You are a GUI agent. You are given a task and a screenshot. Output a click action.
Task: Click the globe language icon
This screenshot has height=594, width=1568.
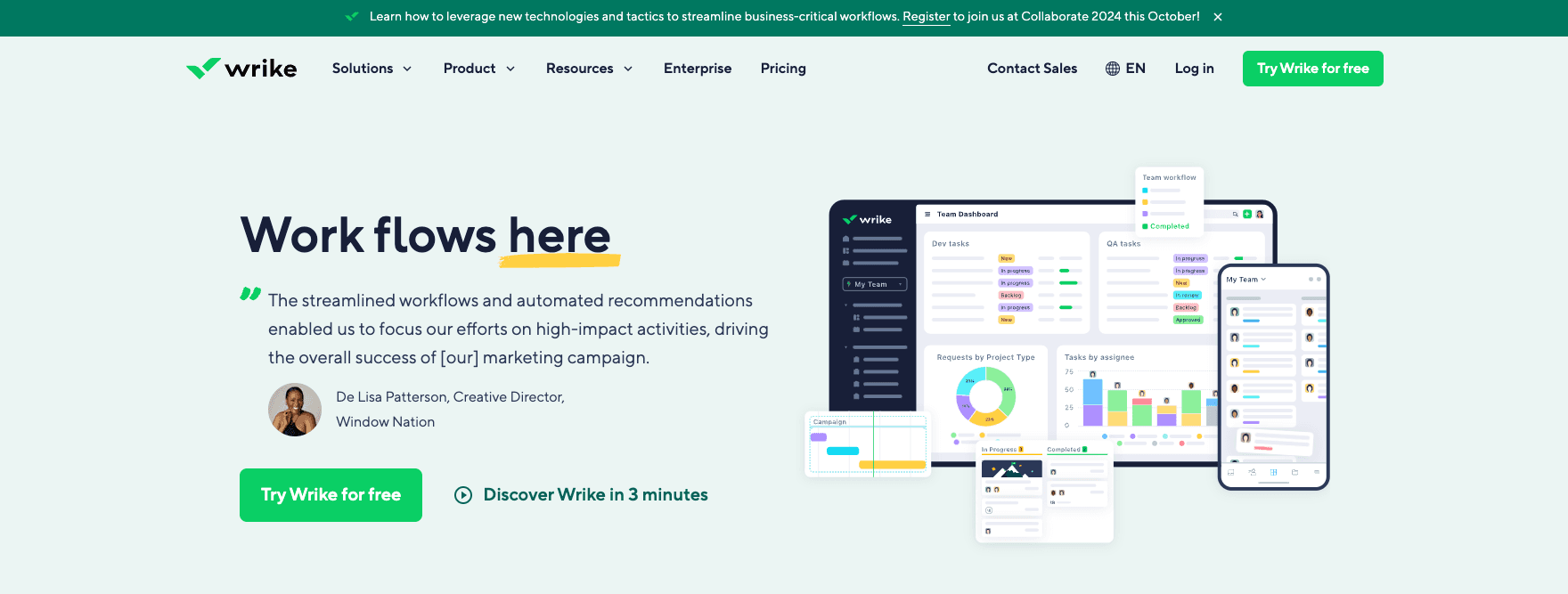[1113, 69]
